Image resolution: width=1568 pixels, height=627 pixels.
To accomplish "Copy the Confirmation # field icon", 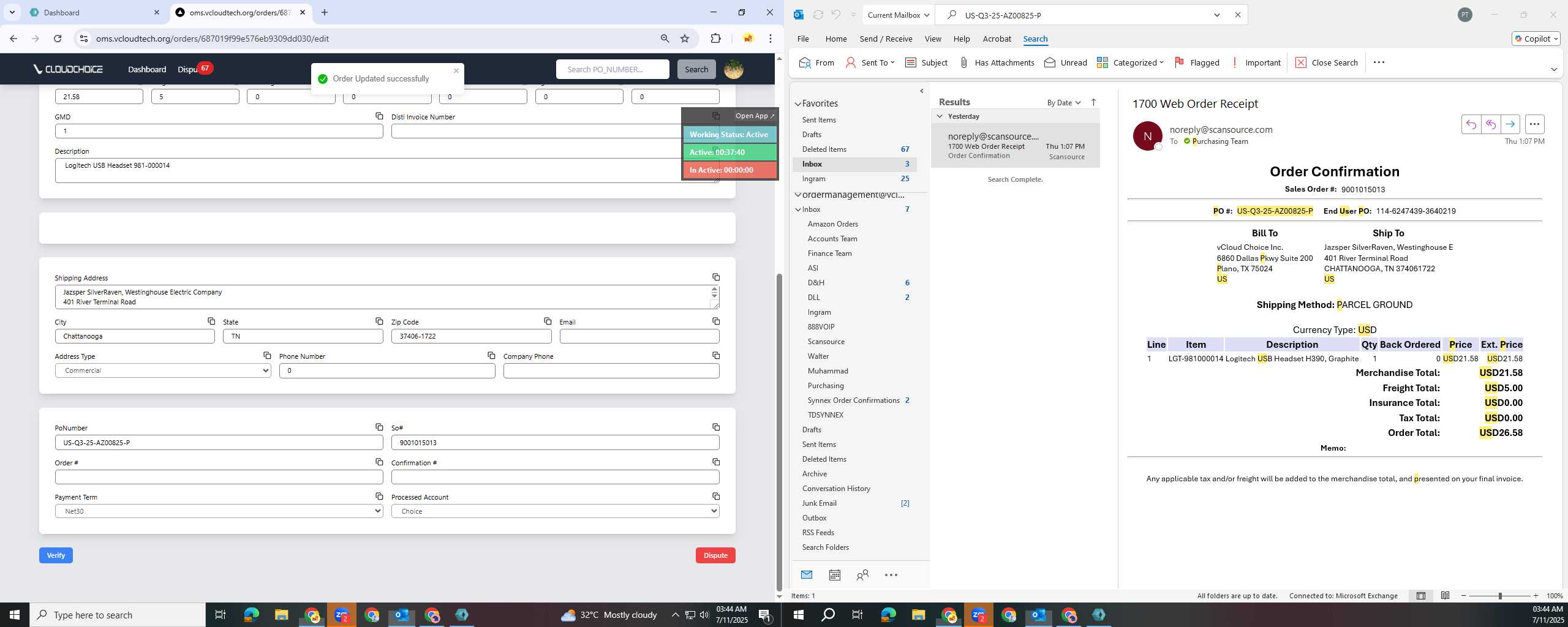I will click(x=715, y=462).
